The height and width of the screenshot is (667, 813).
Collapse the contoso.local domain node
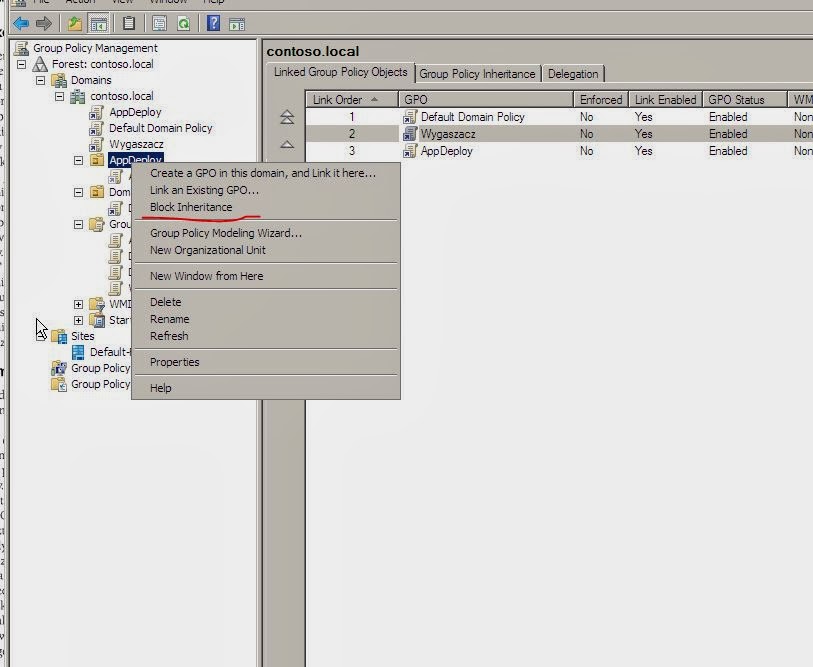pyautogui.click(x=60, y=96)
